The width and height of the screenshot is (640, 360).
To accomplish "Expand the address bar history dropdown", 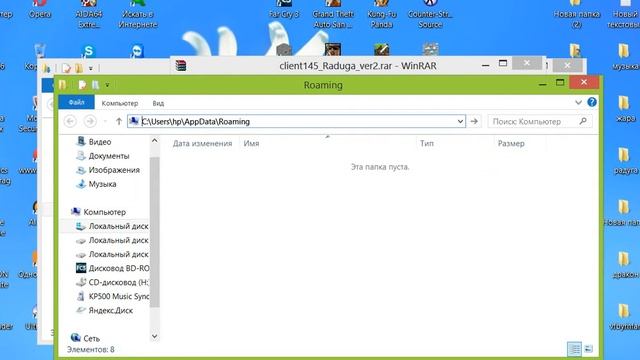I will click(x=460, y=121).
